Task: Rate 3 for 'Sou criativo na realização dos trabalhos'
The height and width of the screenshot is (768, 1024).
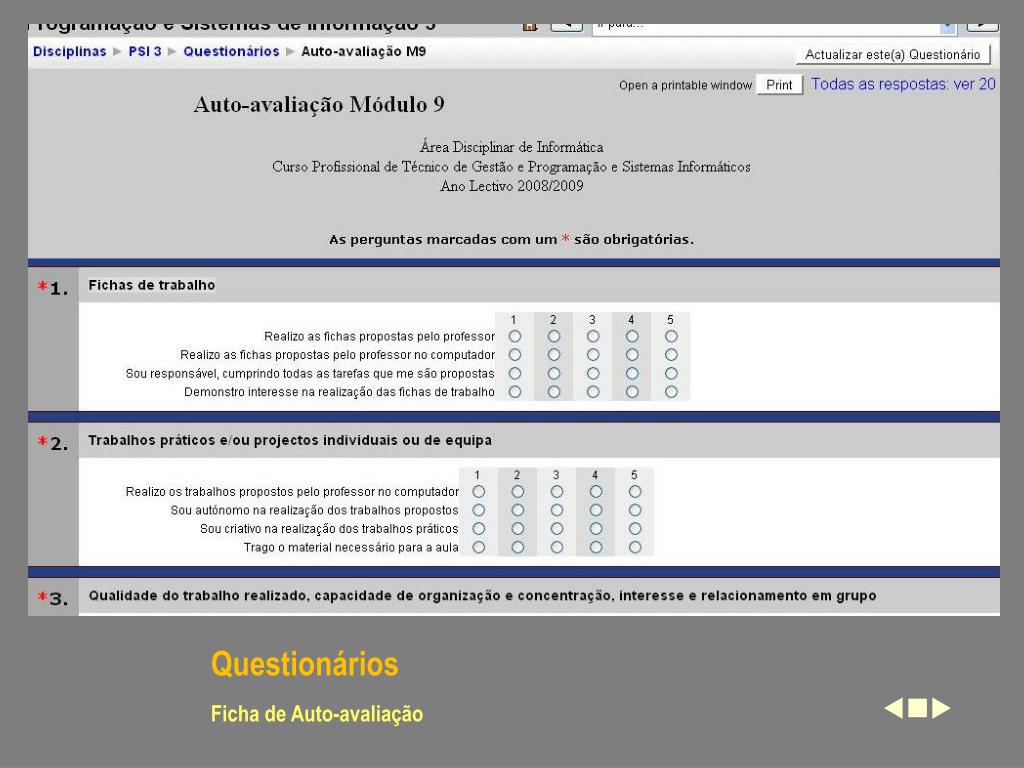Action: coord(556,529)
